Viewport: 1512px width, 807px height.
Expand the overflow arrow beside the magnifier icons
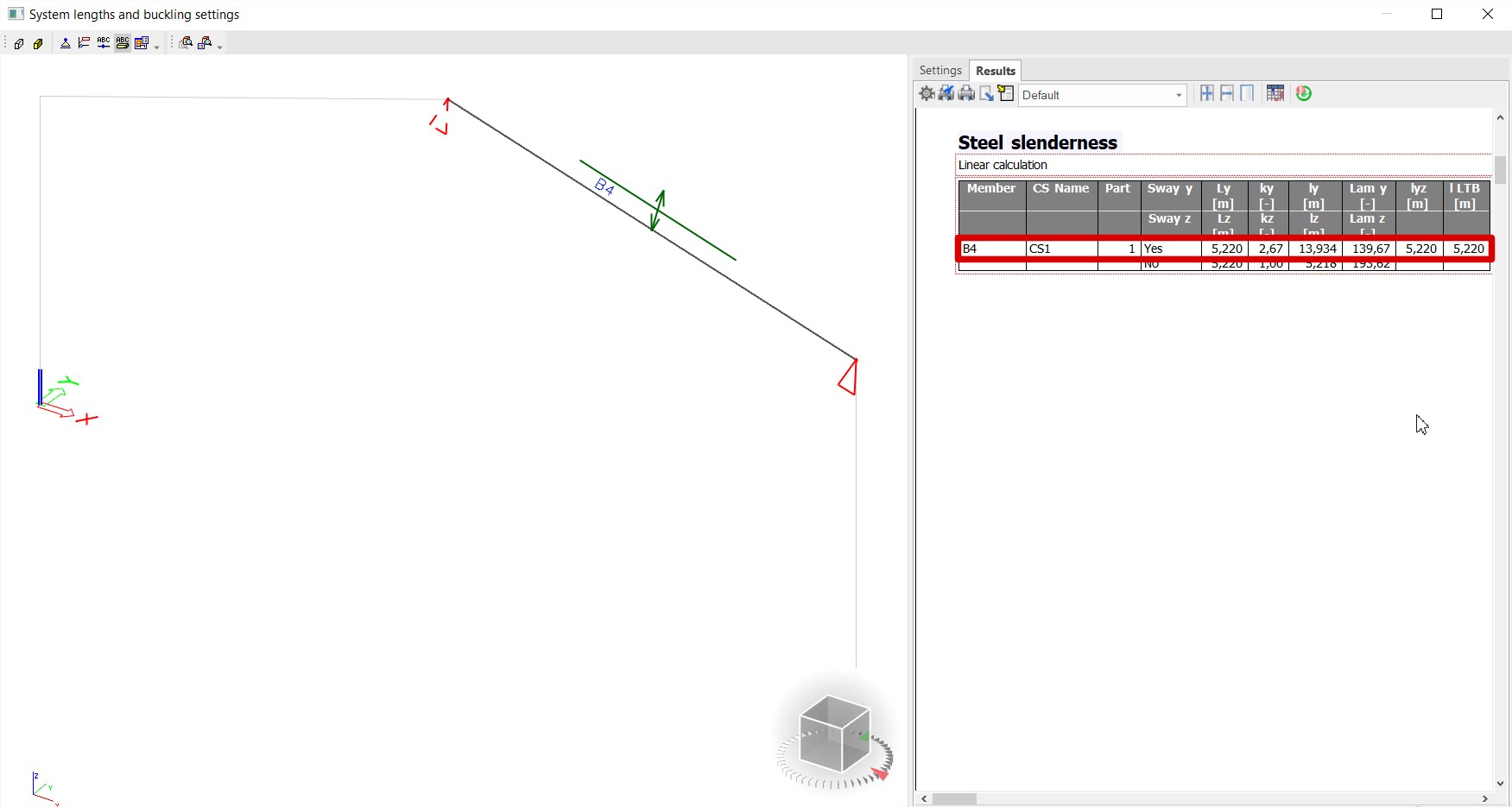[x=218, y=46]
